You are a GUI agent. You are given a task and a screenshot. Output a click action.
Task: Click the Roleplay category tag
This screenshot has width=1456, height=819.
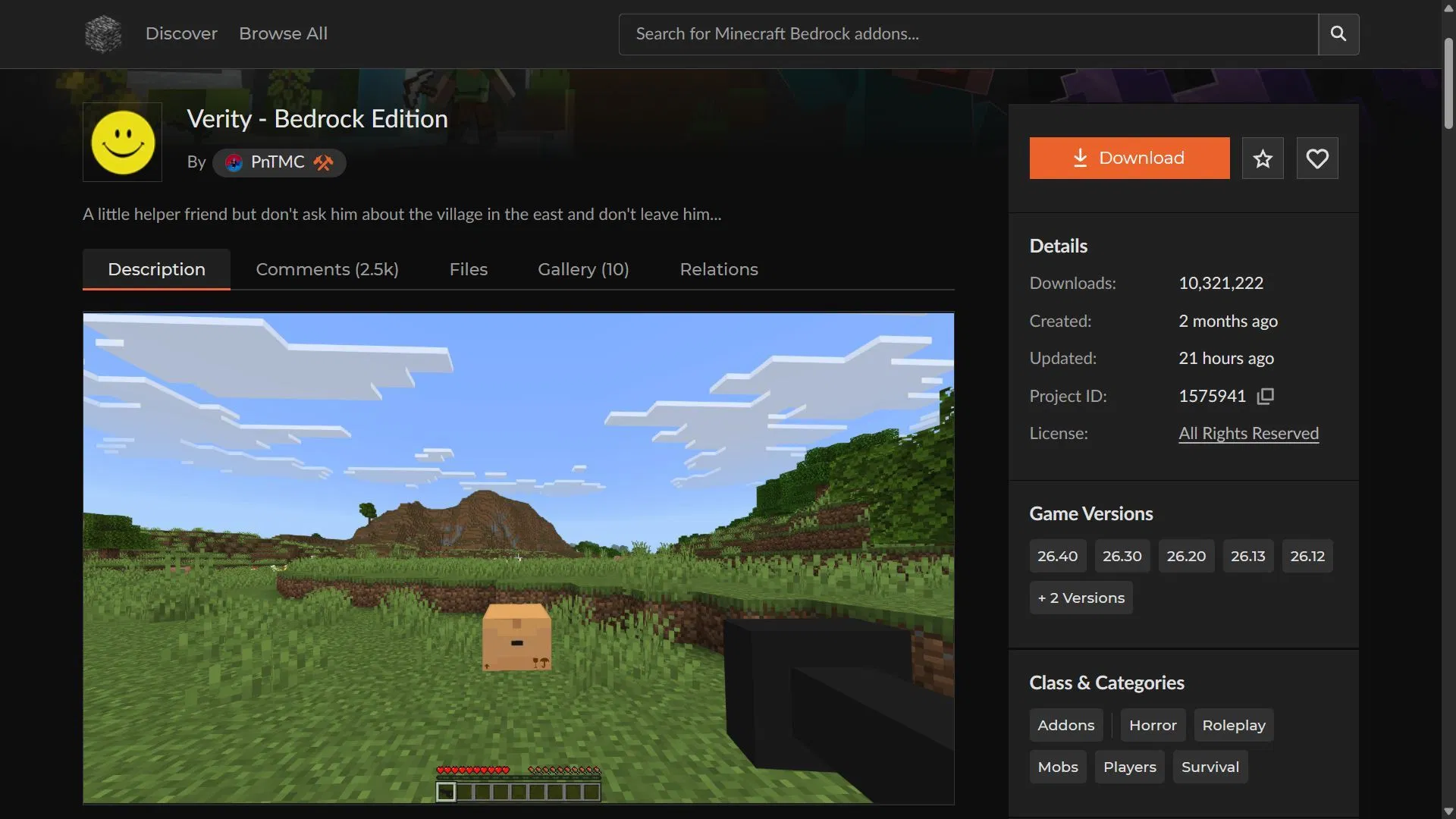[x=1234, y=725]
